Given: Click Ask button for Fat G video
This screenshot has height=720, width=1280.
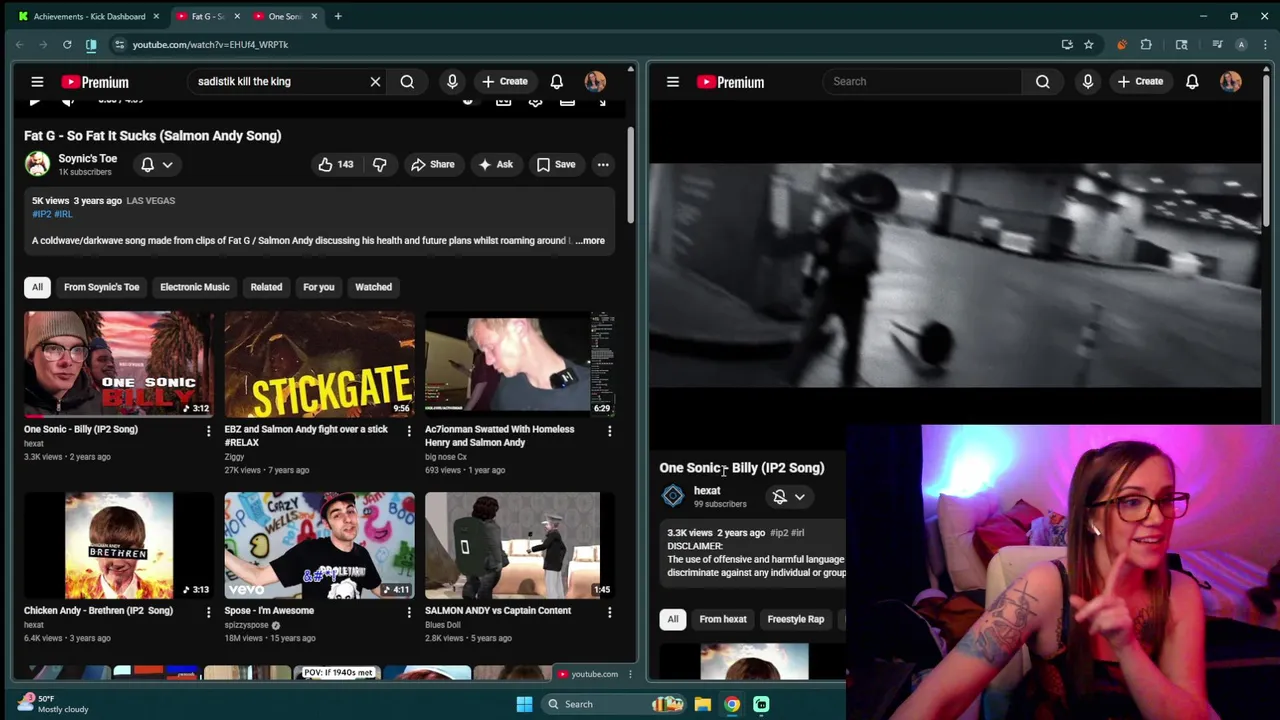Looking at the screenshot, I should pos(495,164).
